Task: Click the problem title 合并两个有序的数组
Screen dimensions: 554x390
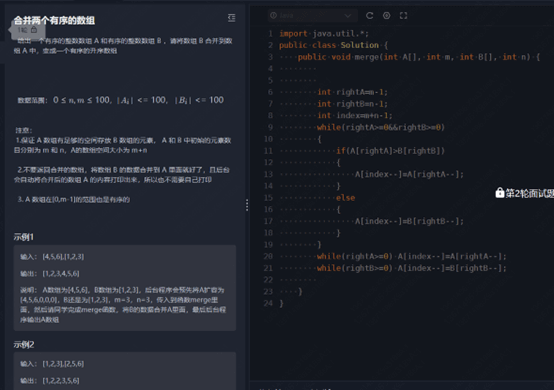Action: 54,20
